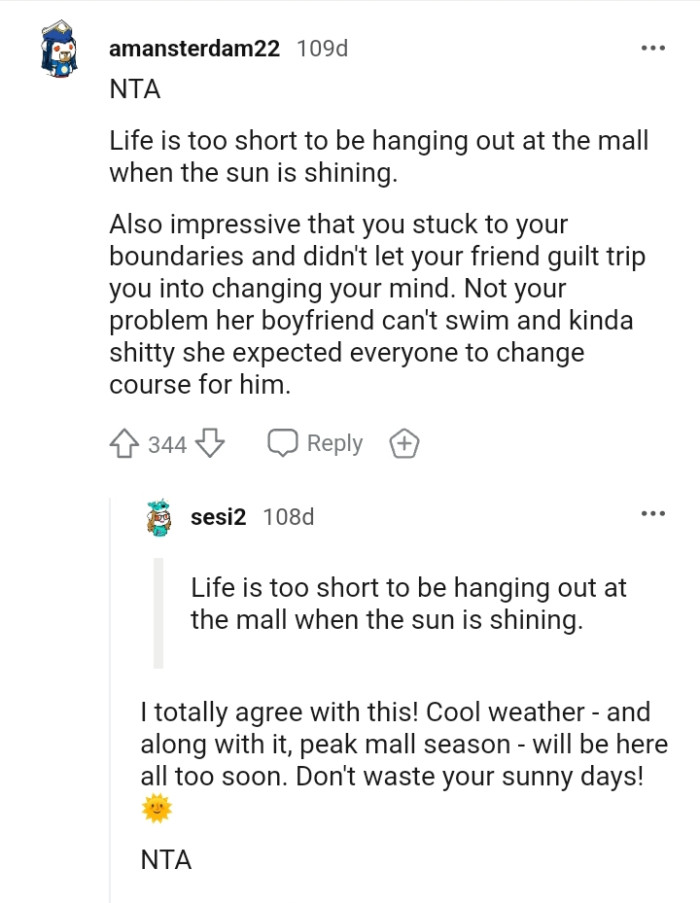The image size is (700, 903).
Task: Click the NTA line ending sesi2's reply
Action: 167,859
